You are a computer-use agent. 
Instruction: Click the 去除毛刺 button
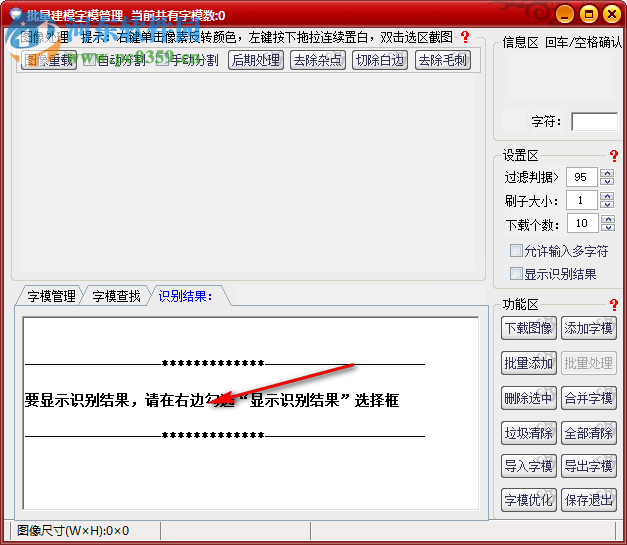point(443,60)
